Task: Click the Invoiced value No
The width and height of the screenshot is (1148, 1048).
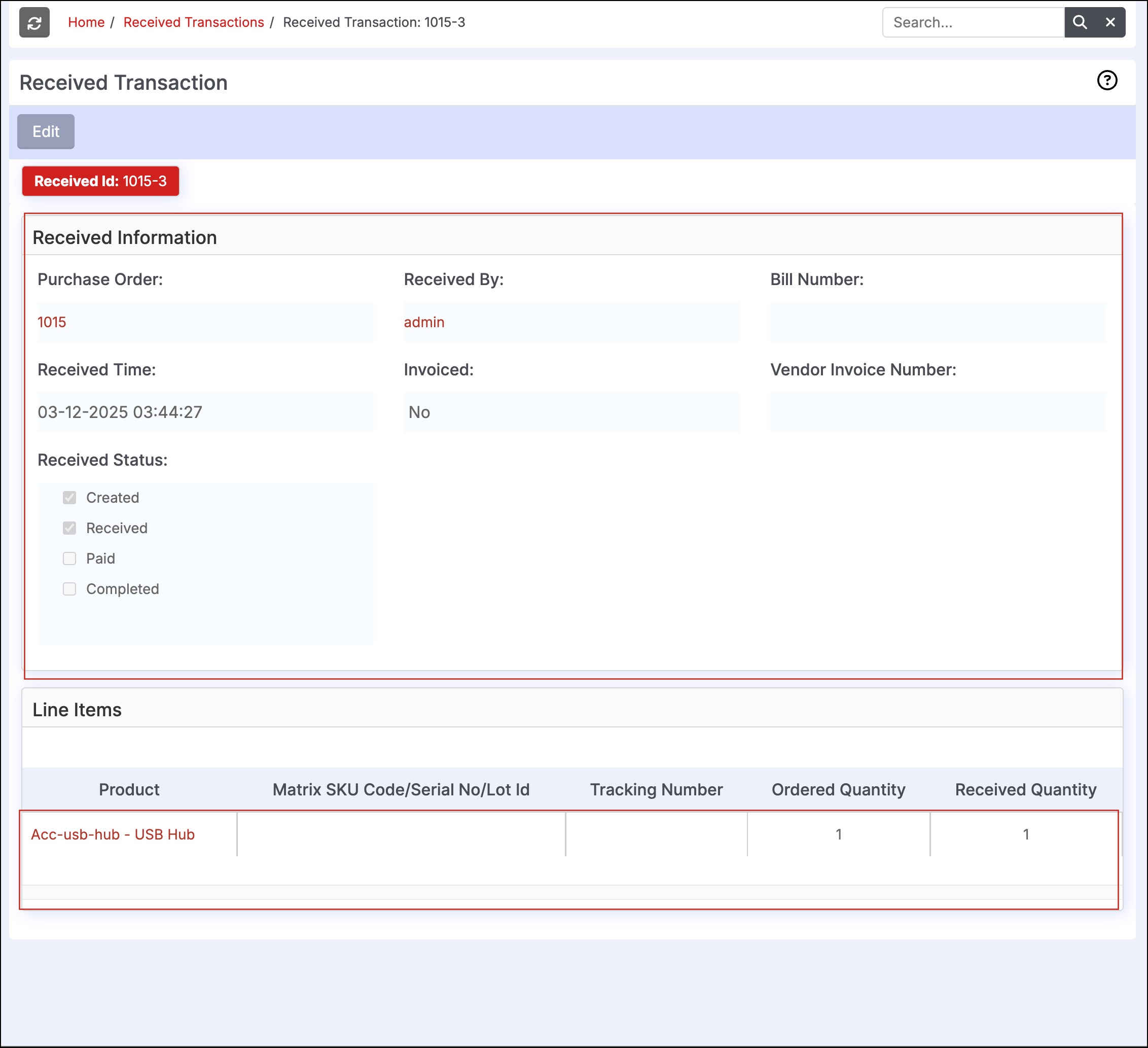Action: (x=419, y=412)
